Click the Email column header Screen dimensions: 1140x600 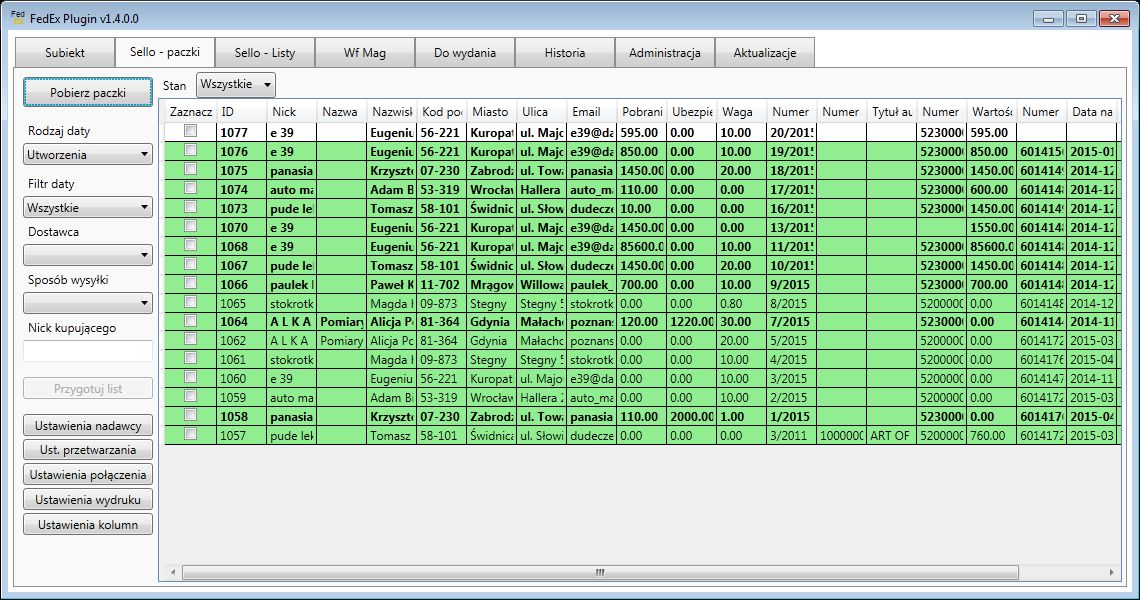coord(591,111)
